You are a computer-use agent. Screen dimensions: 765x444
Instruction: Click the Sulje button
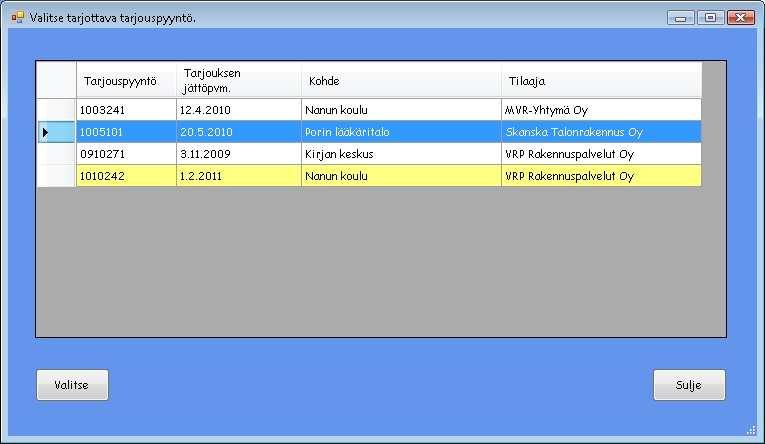(689, 385)
